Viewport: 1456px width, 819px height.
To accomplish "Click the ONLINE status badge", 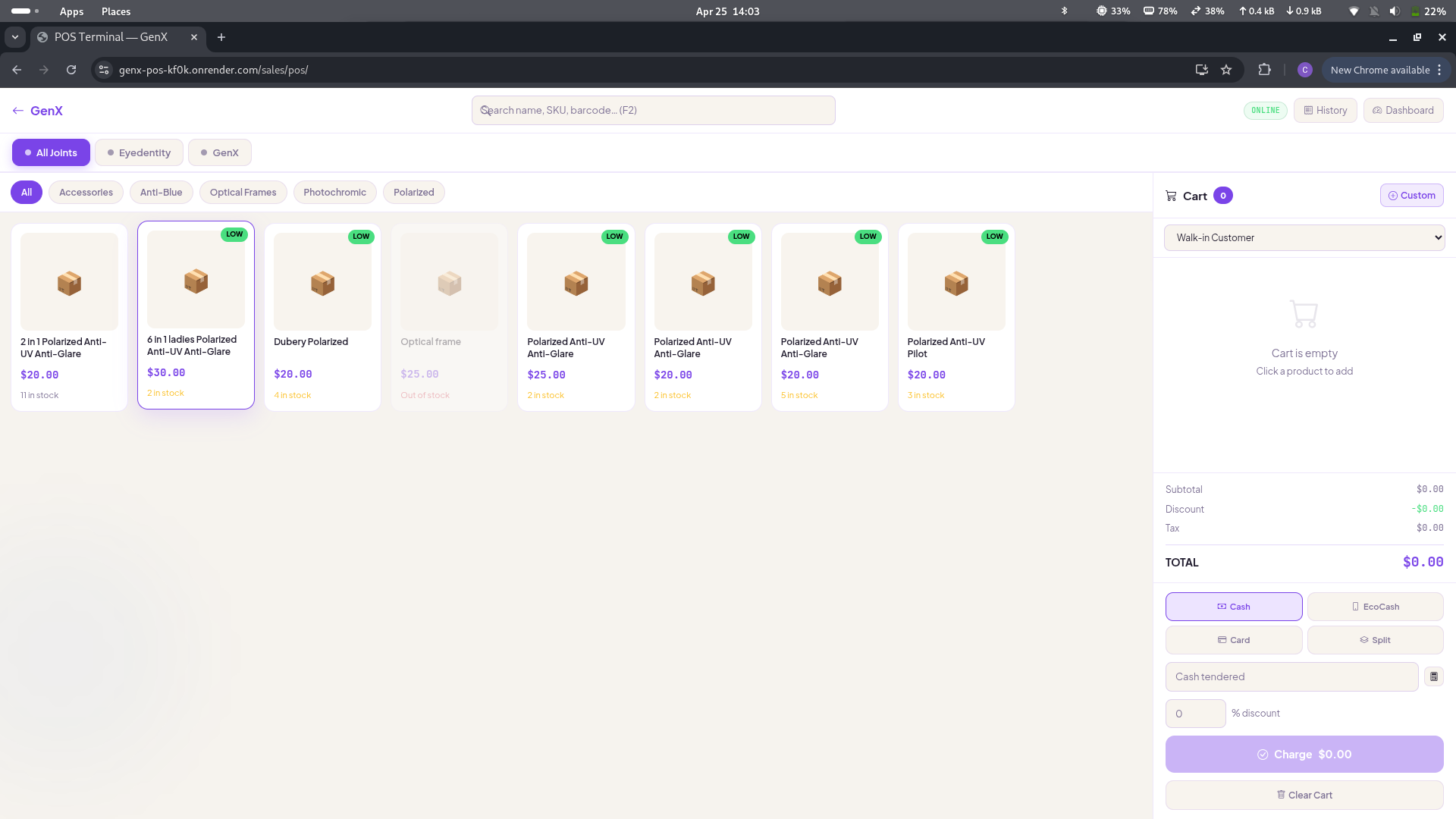I will pos(1265,111).
